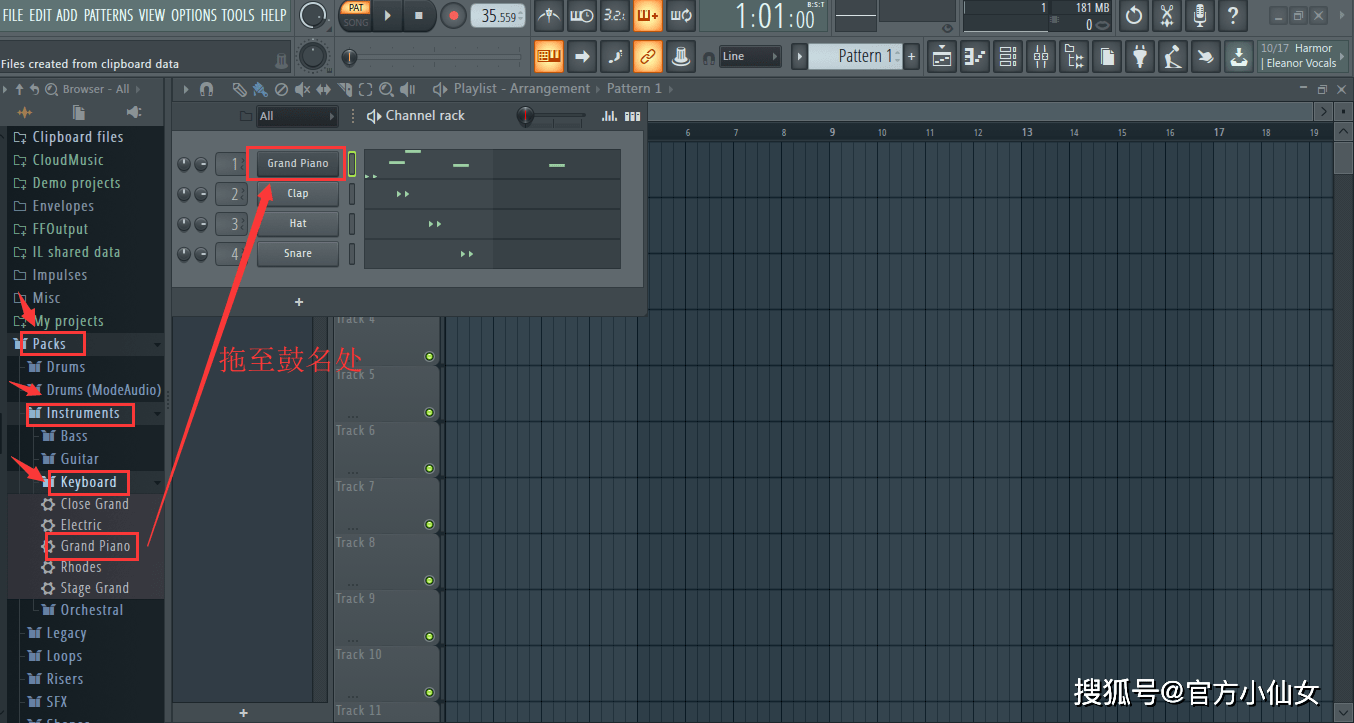
Task: Switch PAT/SONG mode toggle
Action: (356, 15)
